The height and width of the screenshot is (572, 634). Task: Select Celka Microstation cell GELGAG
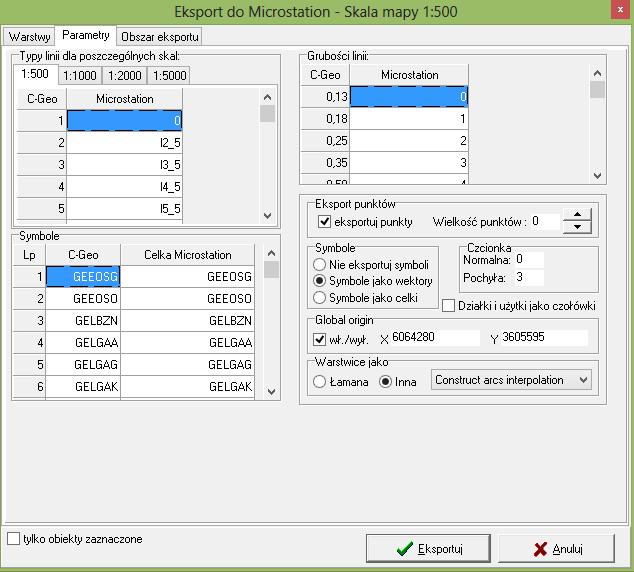188,365
